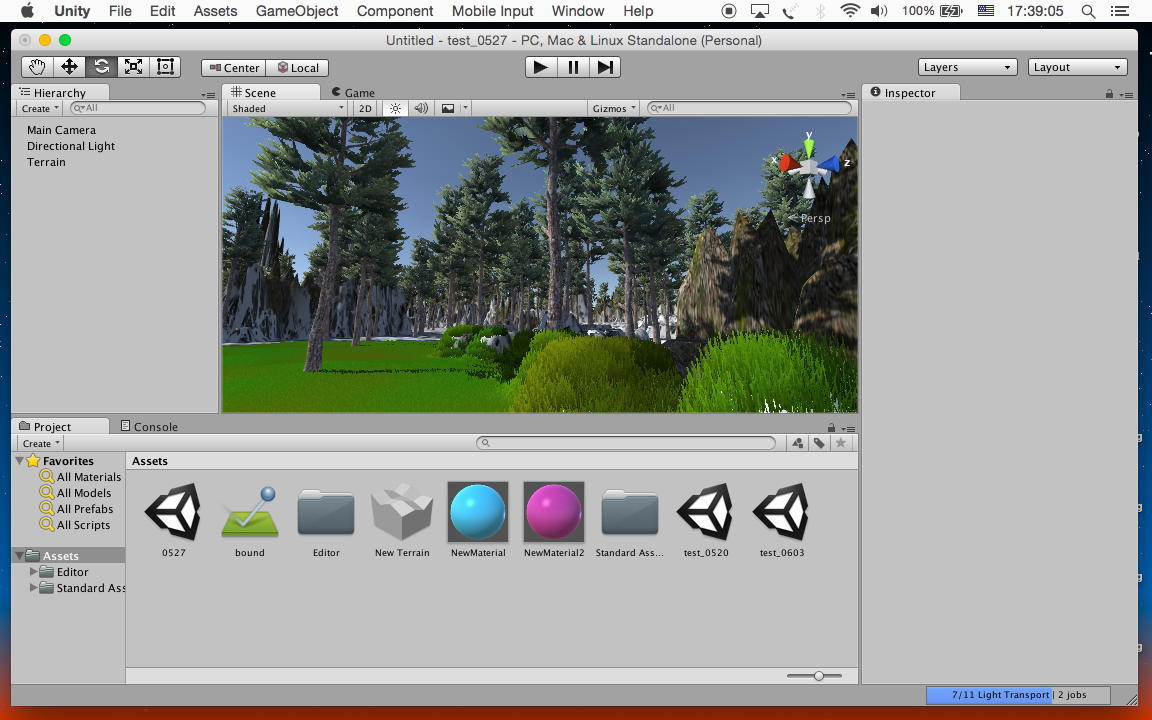Click the Local handle rotation button
This screenshot has height=720, width=1152.
point(298,68)
